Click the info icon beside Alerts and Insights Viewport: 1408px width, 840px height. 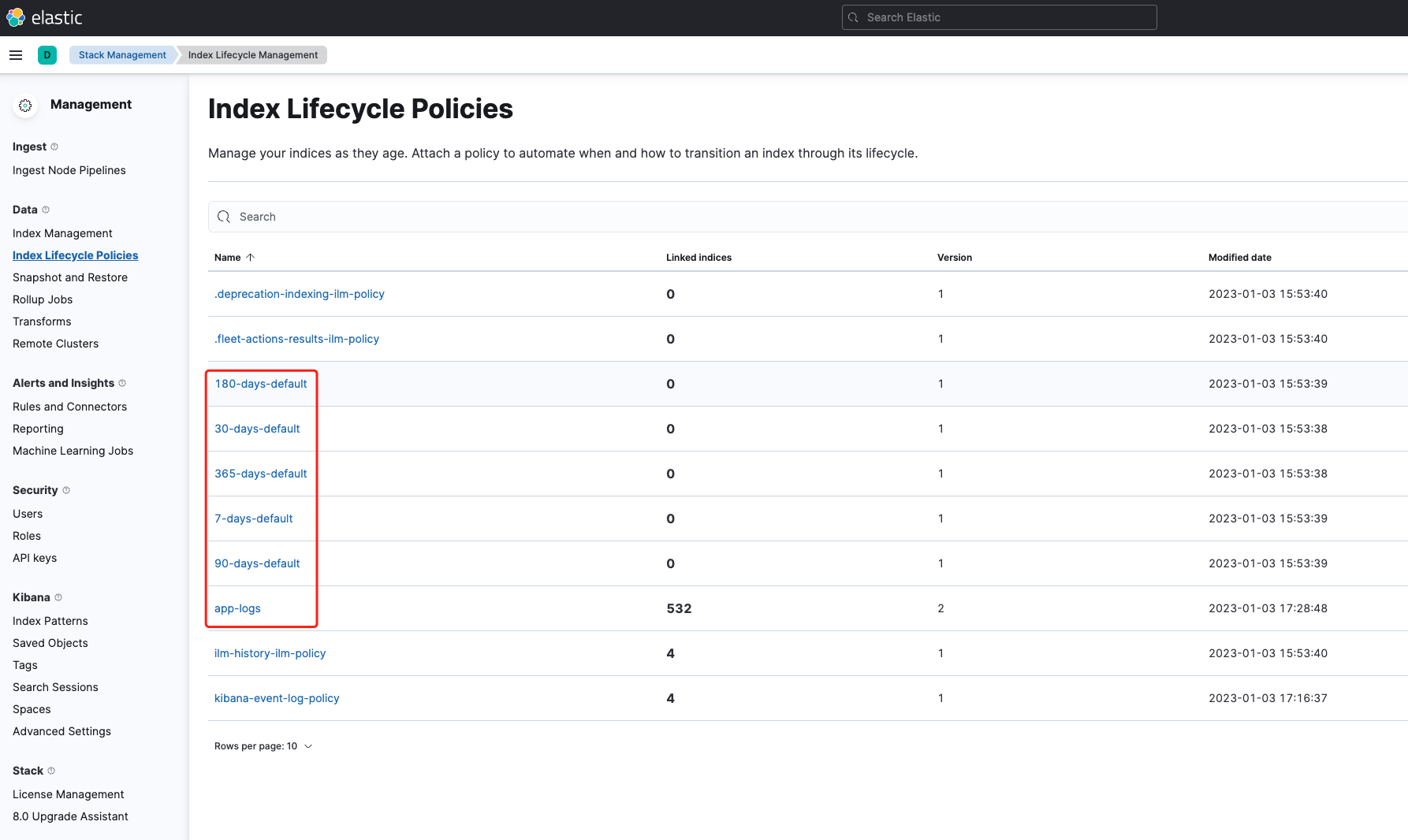click(x=122, y=383)
